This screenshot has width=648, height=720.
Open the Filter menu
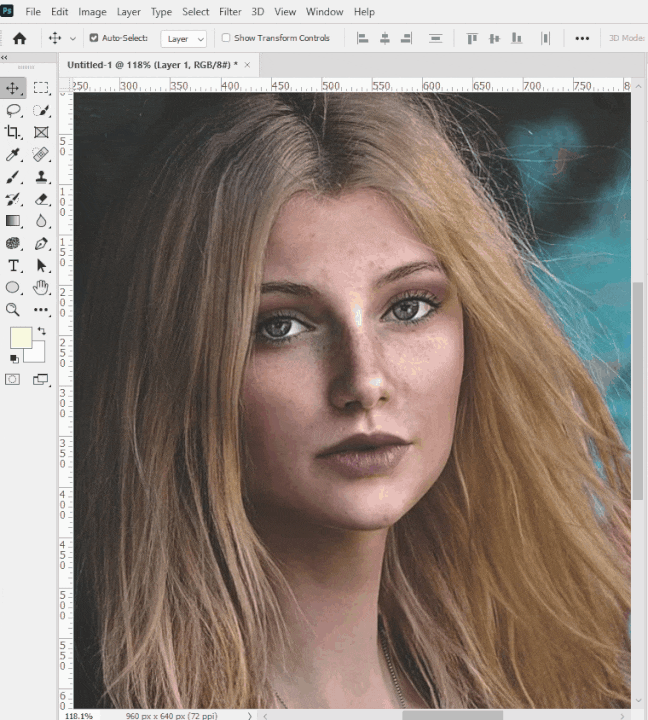[230, 12]
